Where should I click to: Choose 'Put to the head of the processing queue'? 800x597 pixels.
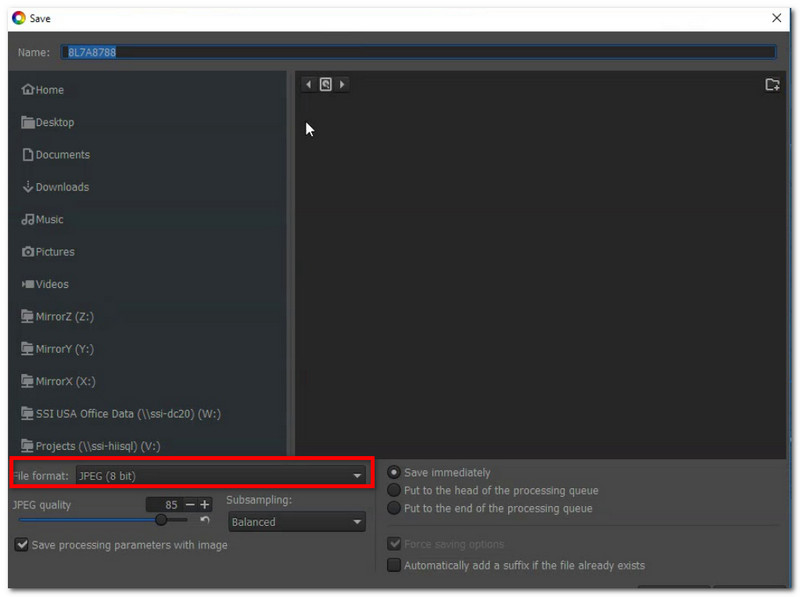[x=394, y=490]
